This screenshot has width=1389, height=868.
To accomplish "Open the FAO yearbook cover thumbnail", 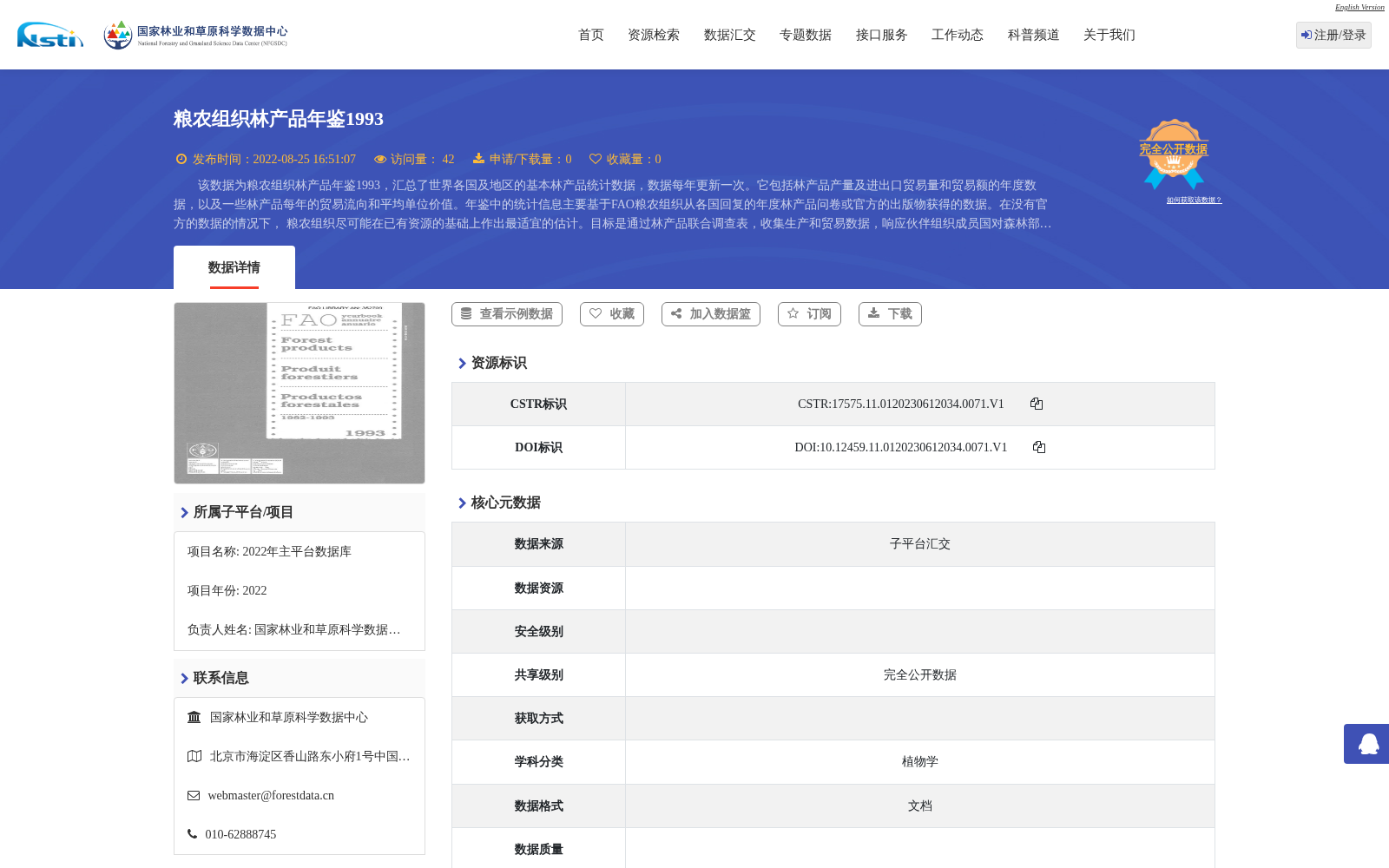I will (x=300, y=393).
